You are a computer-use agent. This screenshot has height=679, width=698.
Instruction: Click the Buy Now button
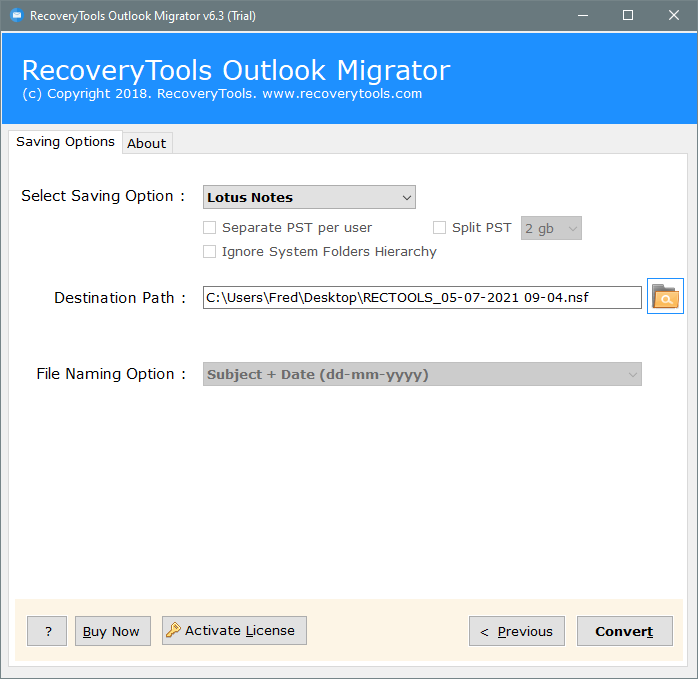click(x=113, y=631)
